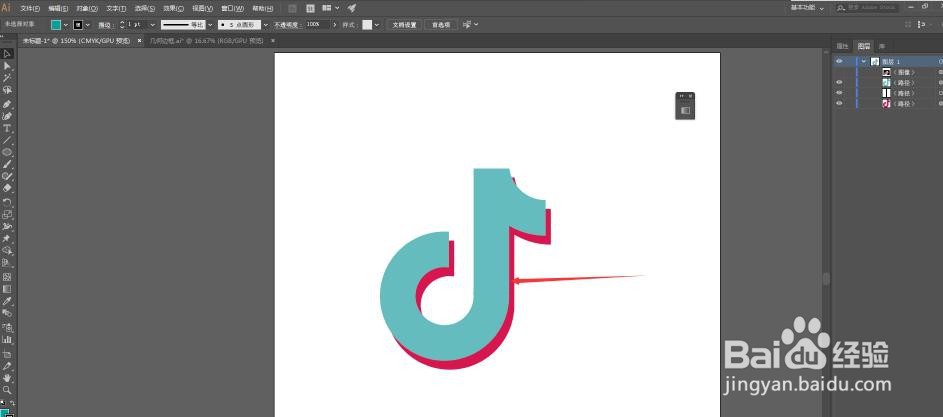The width and height of the screenshot is (943, 417).
Task: Select the Rotate tool
Action: pos(7,202)
